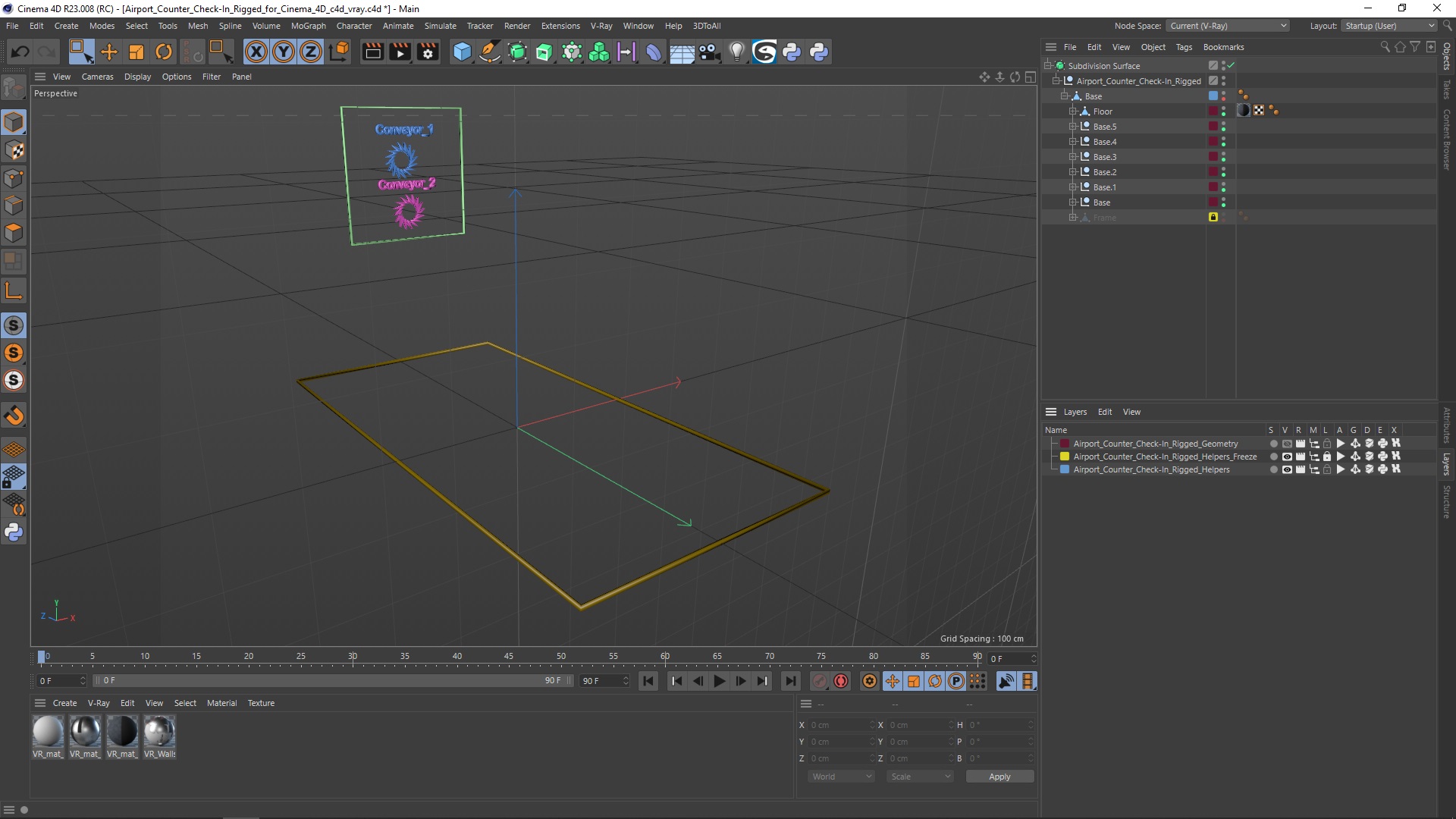1456x819 pixels.
Task: Open Takes side tab
Action: point(1447,89)
